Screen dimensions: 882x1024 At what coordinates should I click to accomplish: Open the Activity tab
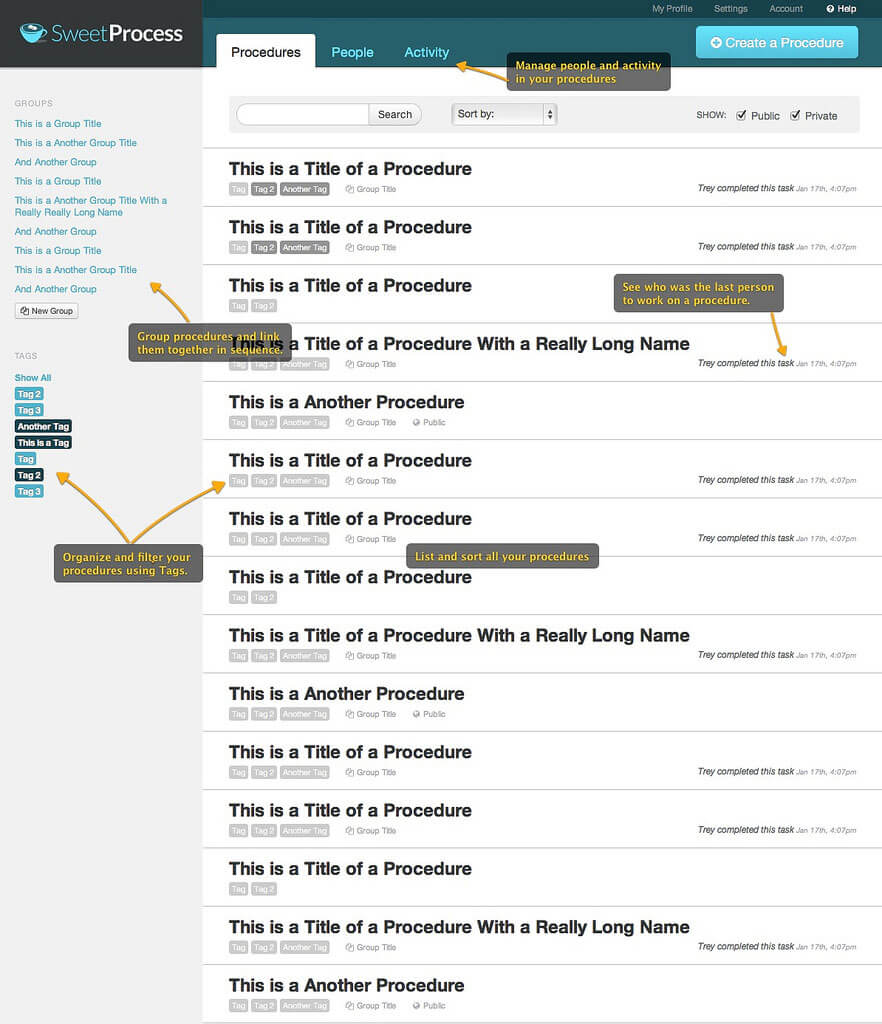tap(426, 52)
